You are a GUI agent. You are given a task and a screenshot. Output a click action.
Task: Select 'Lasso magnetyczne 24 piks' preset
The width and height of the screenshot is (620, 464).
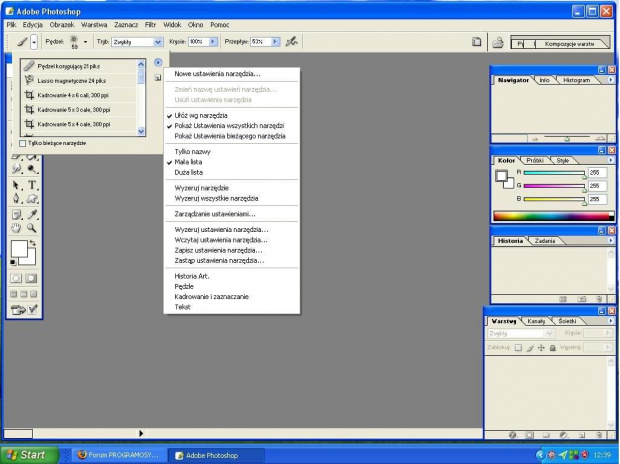click(x=79, y=81)
